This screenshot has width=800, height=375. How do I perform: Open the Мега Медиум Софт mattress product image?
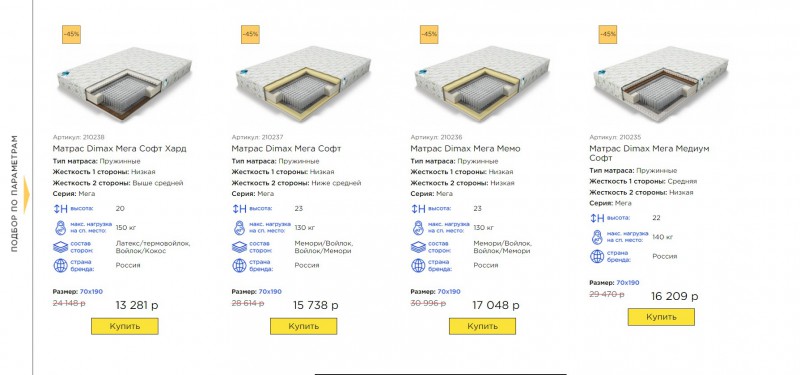(x=661, y=83)
